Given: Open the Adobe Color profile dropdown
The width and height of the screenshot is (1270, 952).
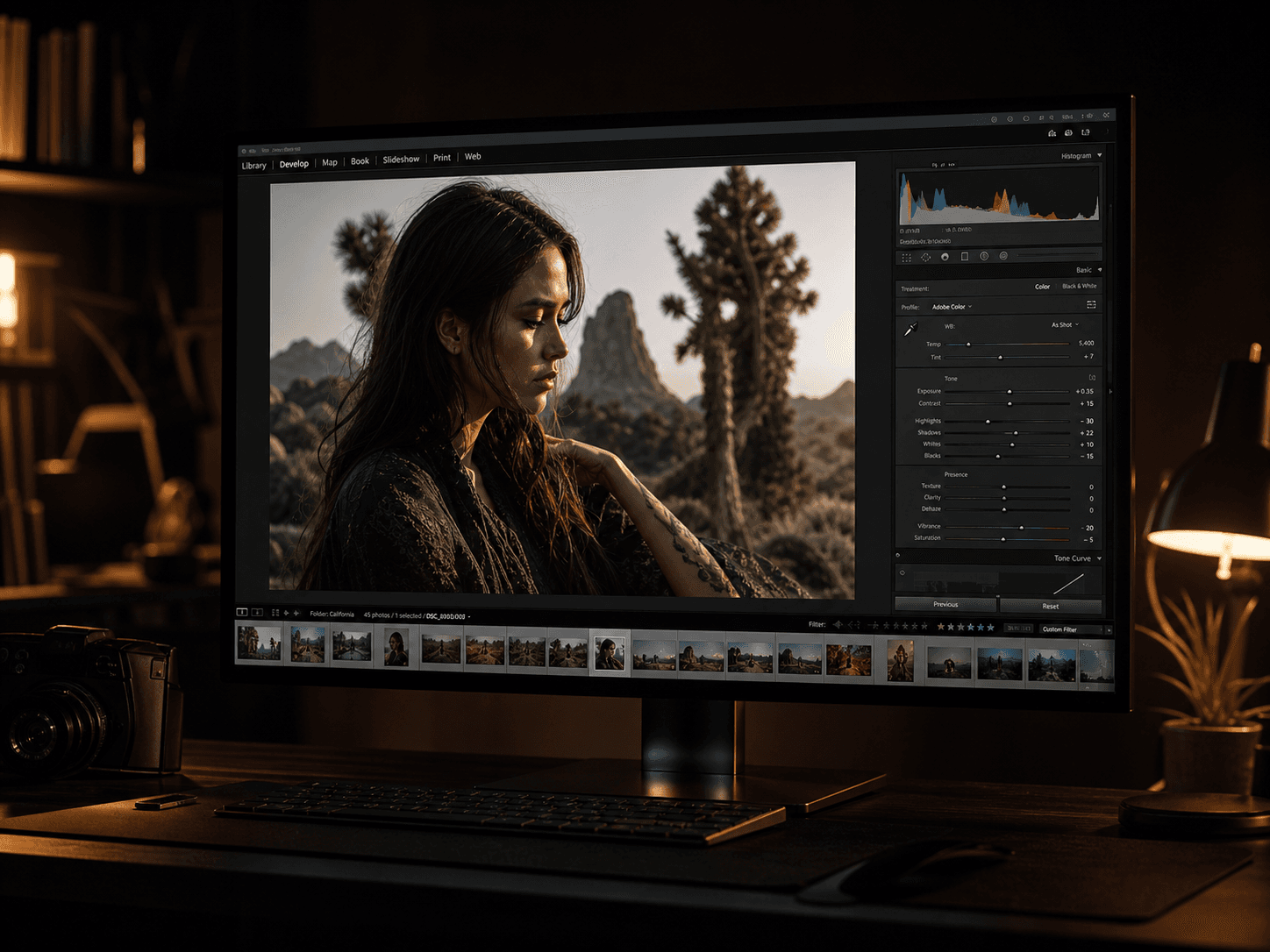Looking at the screenshot, I should click(x=952, y=307).
